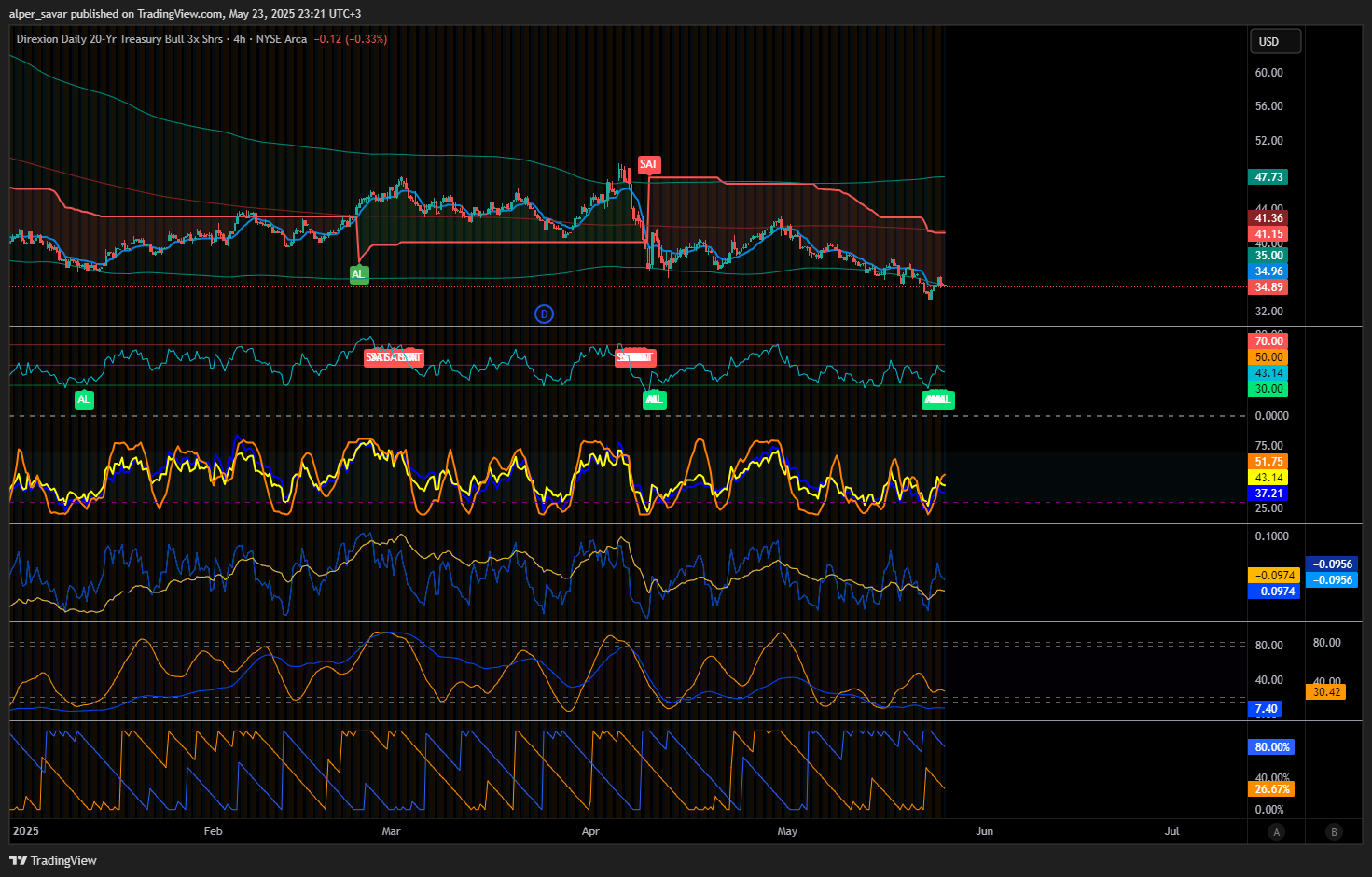Screen dimensions: 1372x877
Task: Click the Mar time axis label
Action: 391,831
